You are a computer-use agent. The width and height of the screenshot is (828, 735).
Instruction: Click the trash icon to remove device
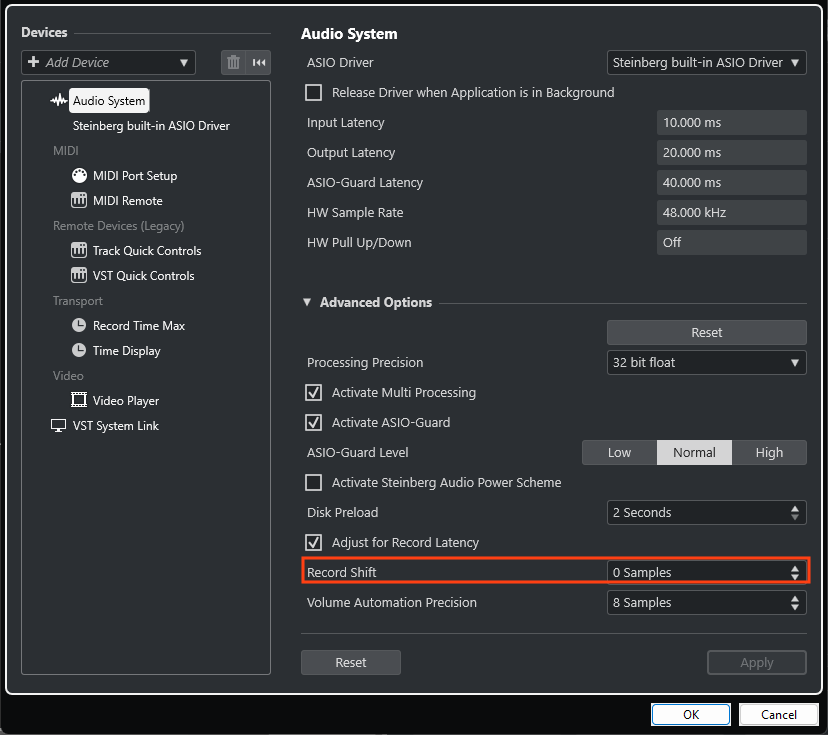233,62
